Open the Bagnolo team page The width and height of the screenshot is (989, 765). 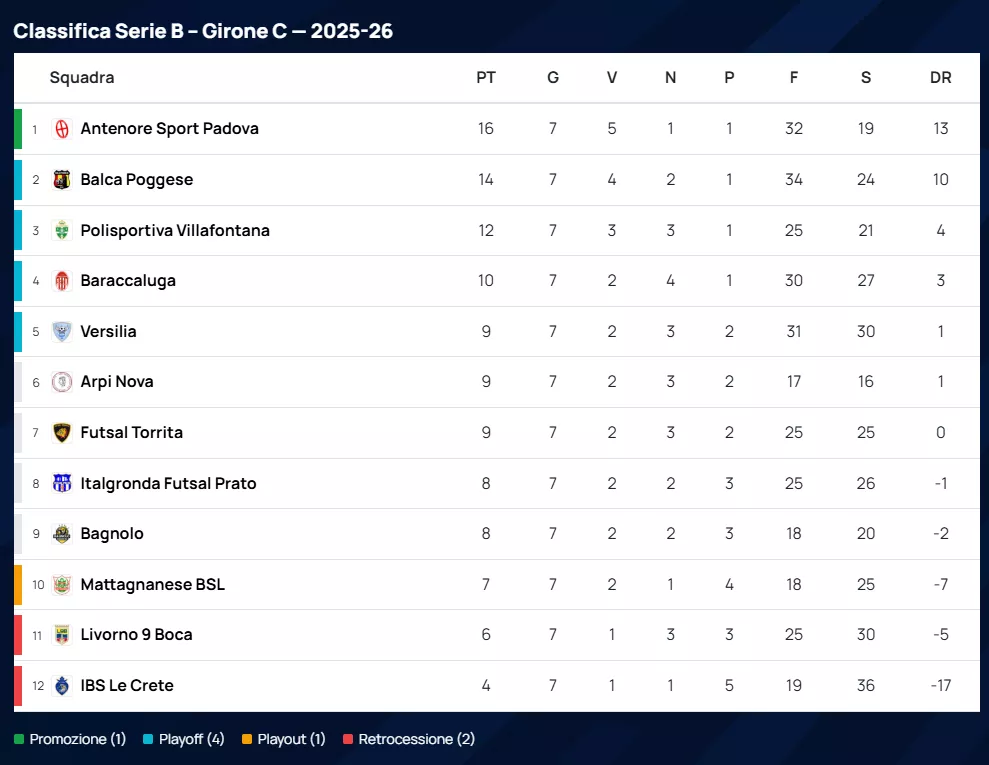click(x=112, y=534)
